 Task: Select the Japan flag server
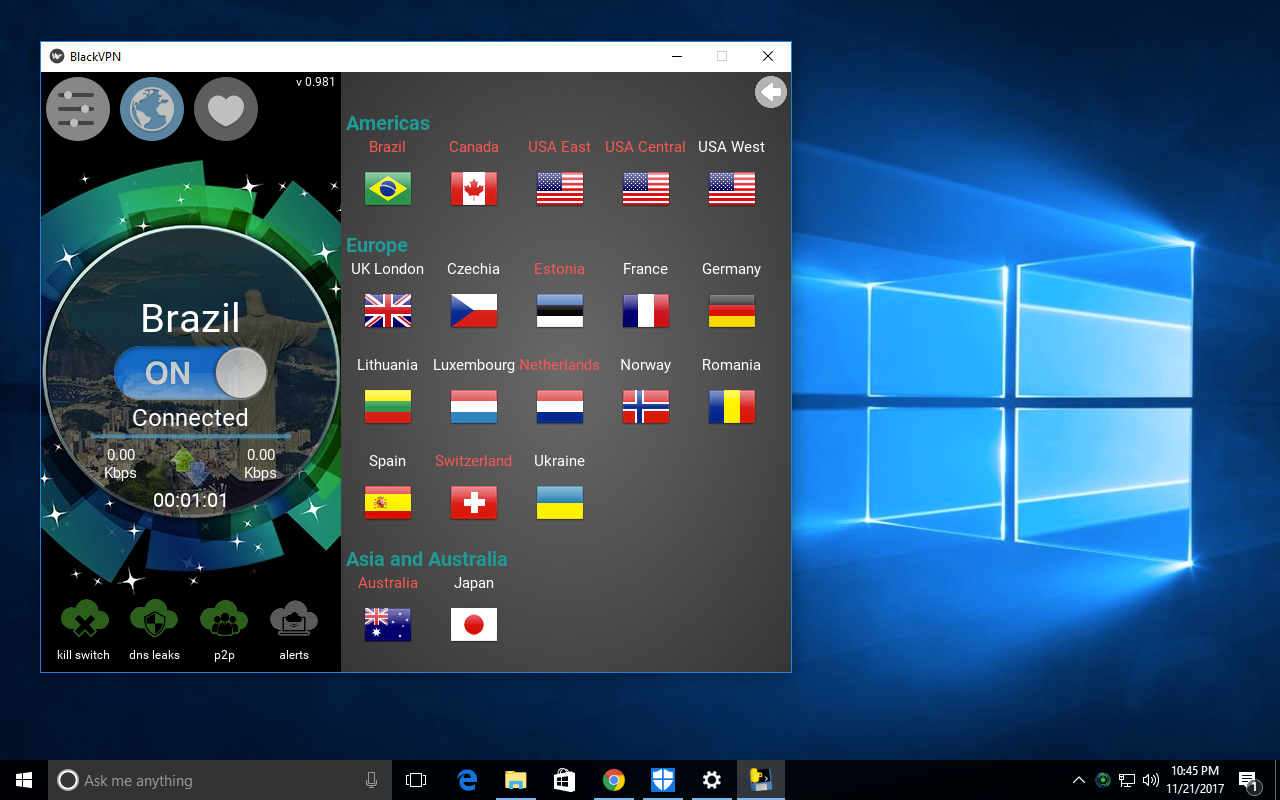pos(474,624)
